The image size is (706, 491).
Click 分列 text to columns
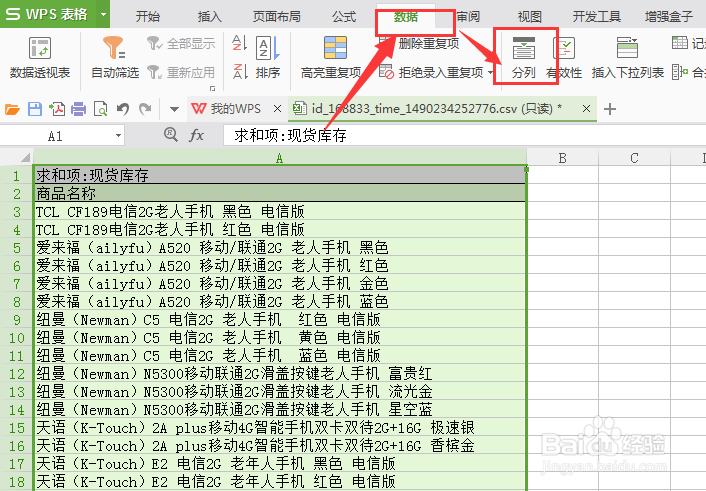[x=524, y=58]
